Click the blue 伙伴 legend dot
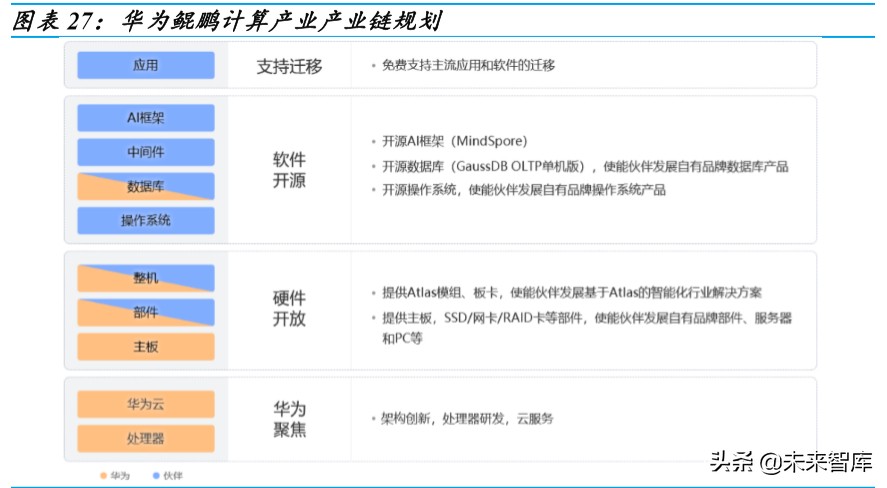The width and height of the screenshot is (887, 488). coord(156,476)
